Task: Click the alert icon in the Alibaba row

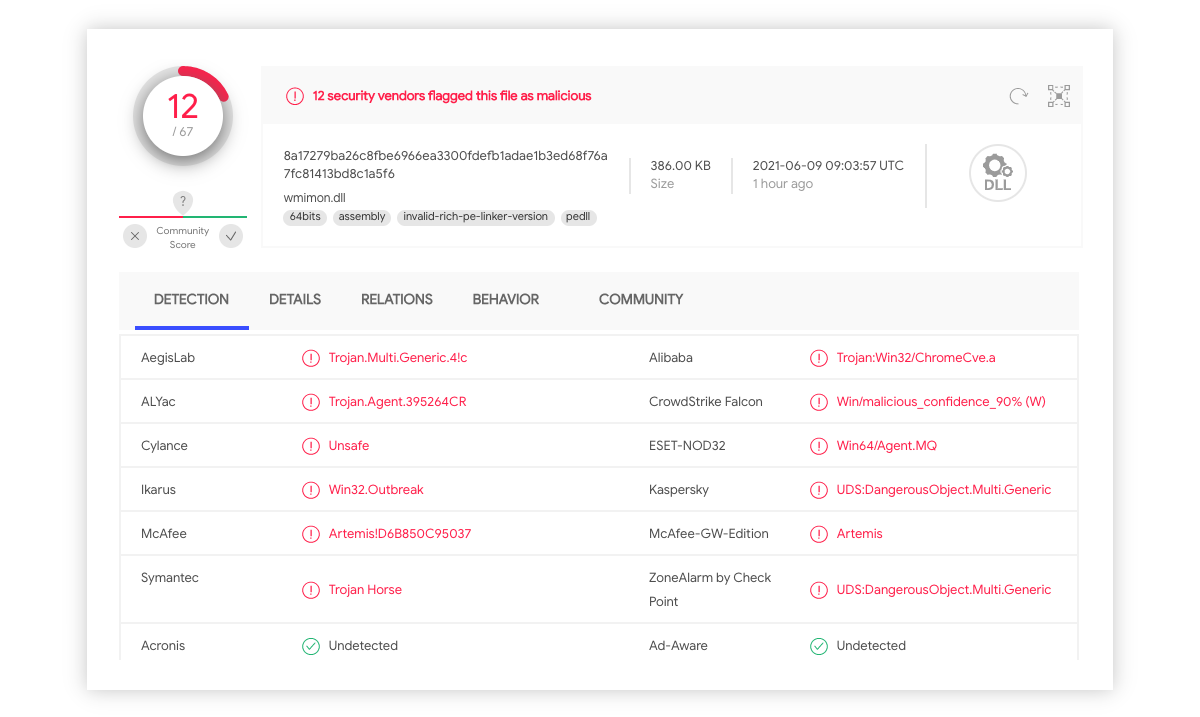Action: click(819, 358)
